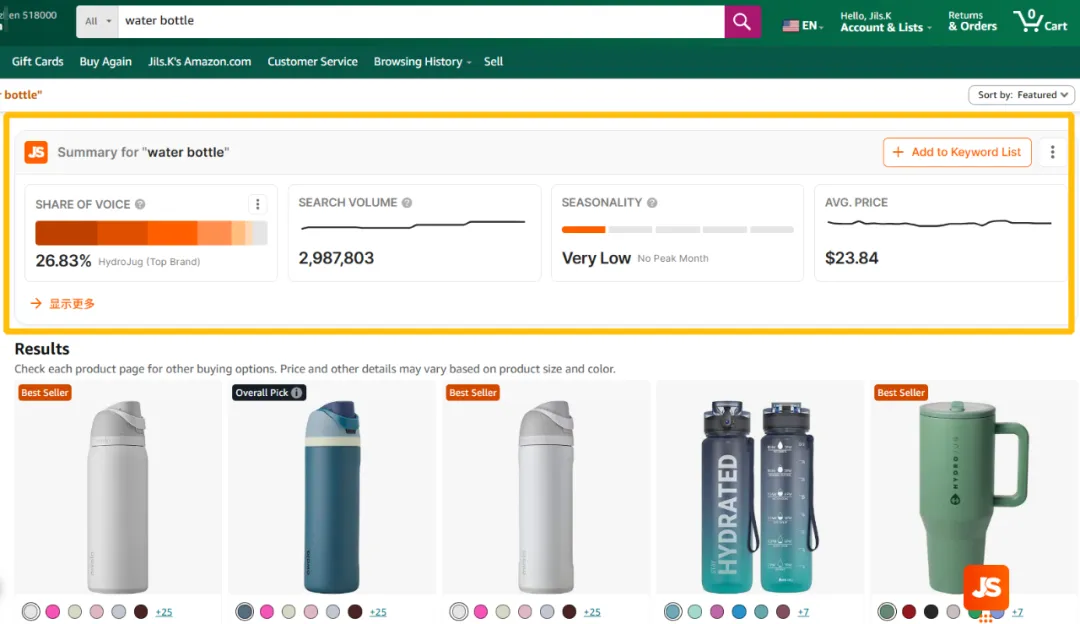Select first product's dark brown swatch
Image resolution: width=1080 pixels, height=624 pixels.
141,612
